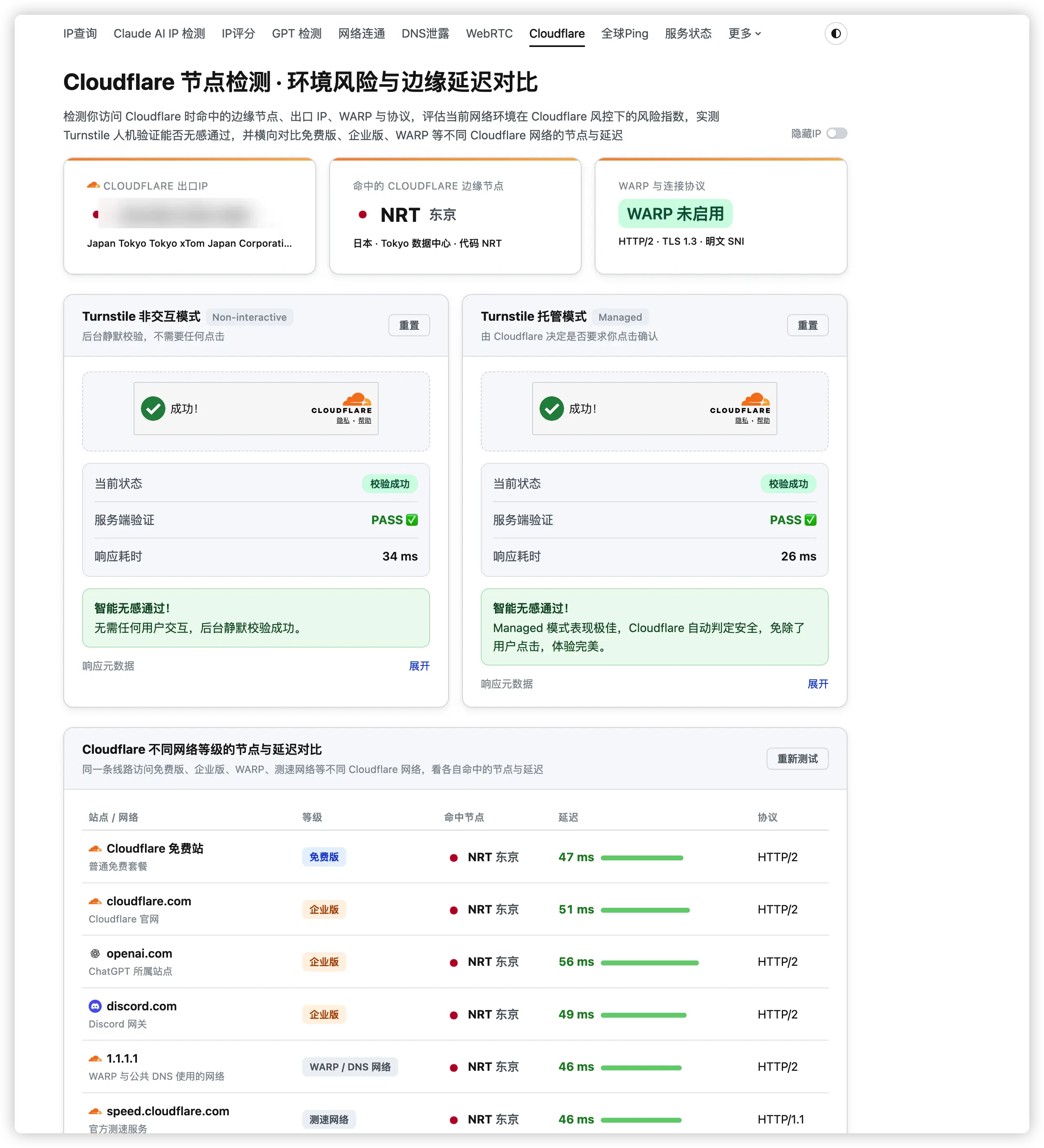Go to 全球Ping tab

click(625, 34)
